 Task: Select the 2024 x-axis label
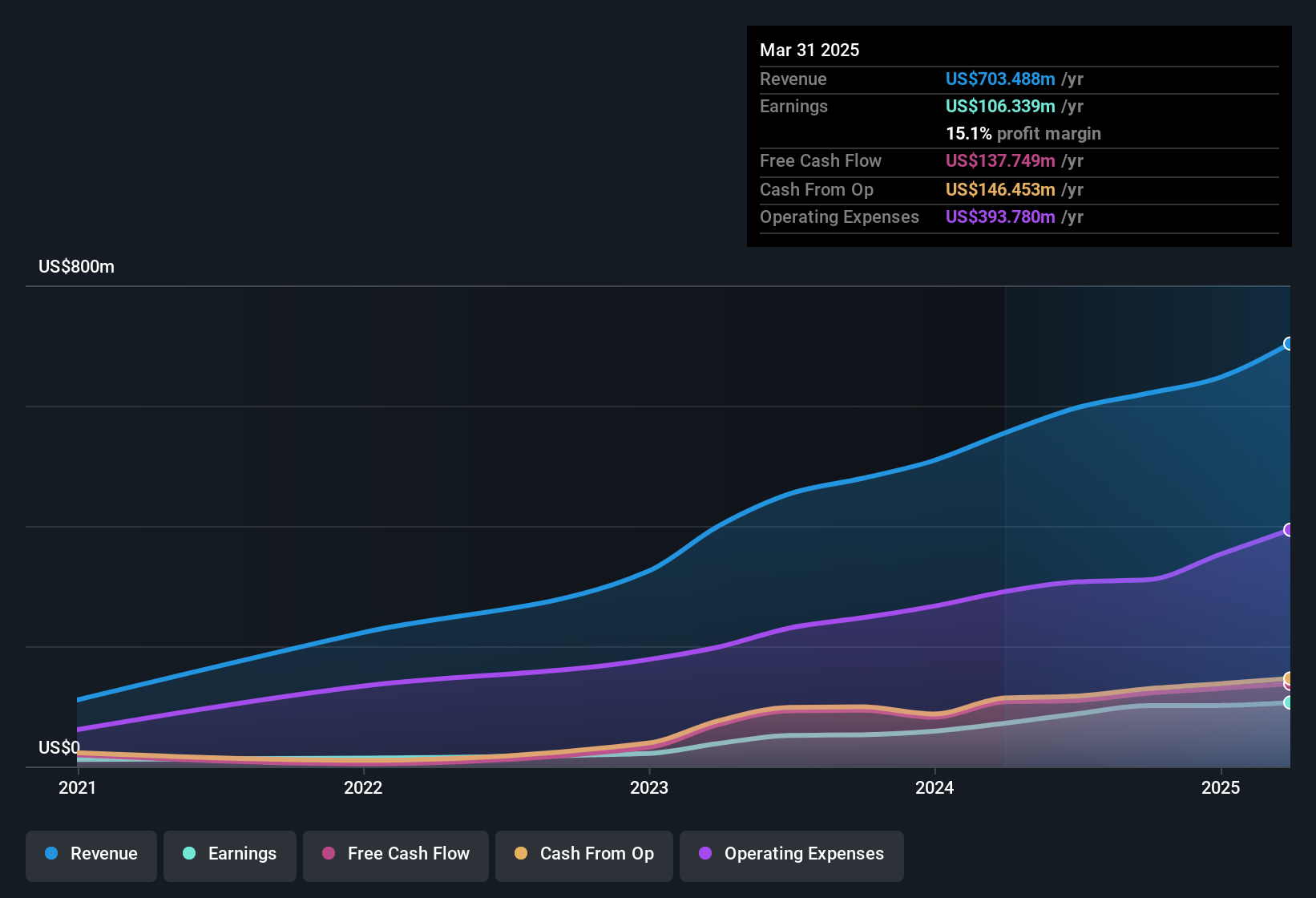point(935,787)
